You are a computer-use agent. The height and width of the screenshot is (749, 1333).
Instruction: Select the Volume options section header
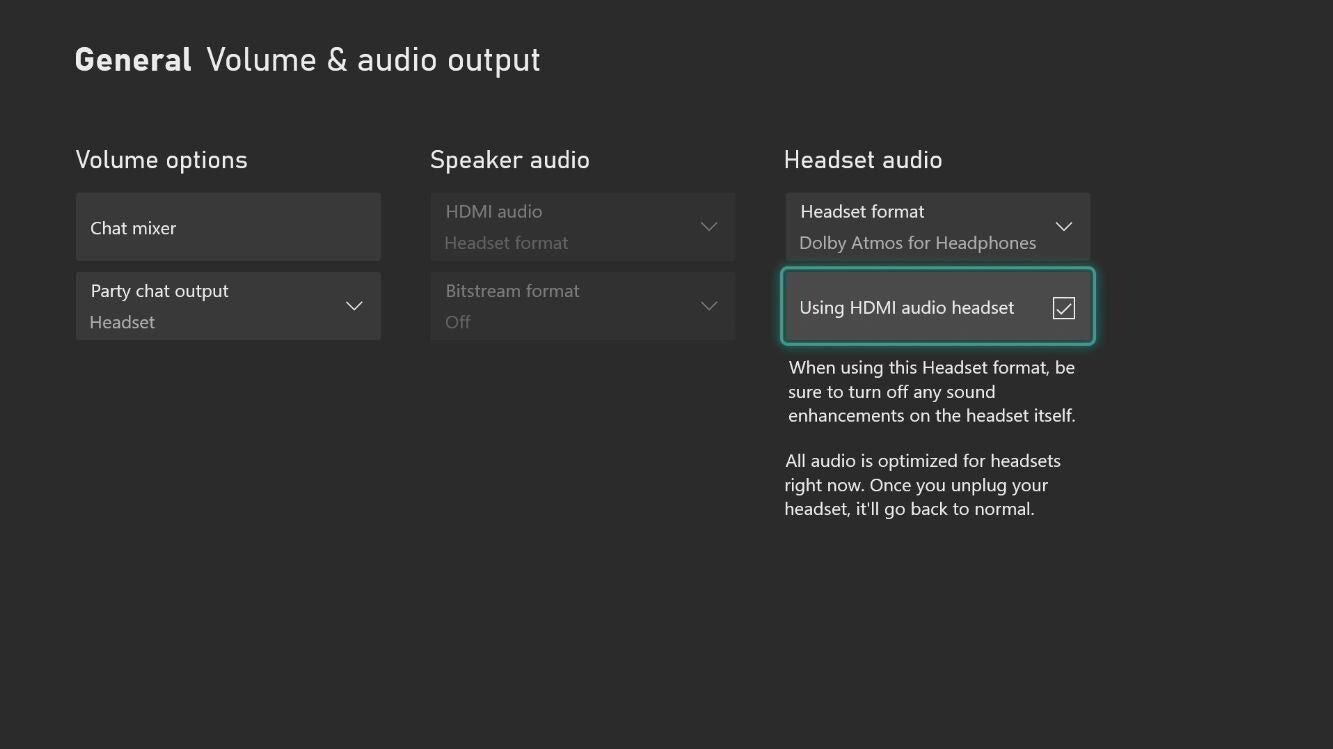(x=161, y=160)
